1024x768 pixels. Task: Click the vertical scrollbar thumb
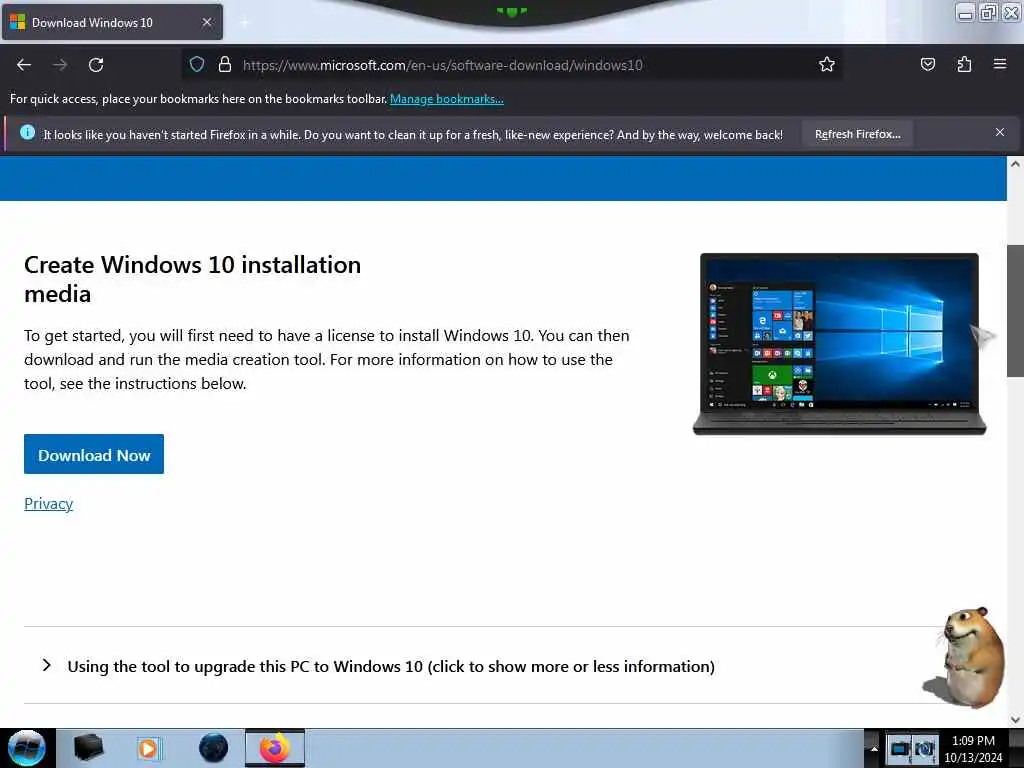(x=1015, y=311)
